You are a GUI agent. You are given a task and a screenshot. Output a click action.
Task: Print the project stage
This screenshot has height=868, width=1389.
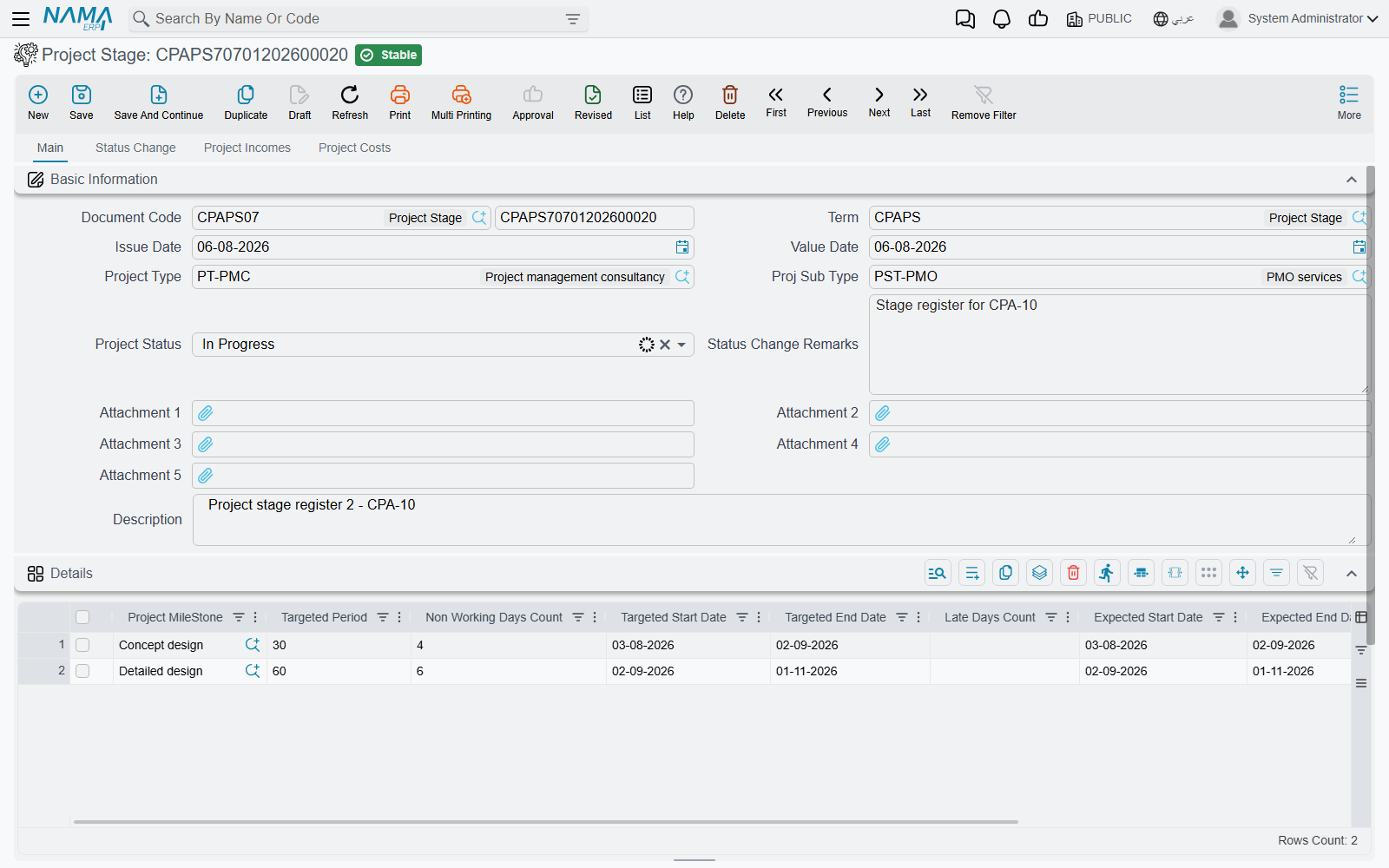tap(400, 102)
